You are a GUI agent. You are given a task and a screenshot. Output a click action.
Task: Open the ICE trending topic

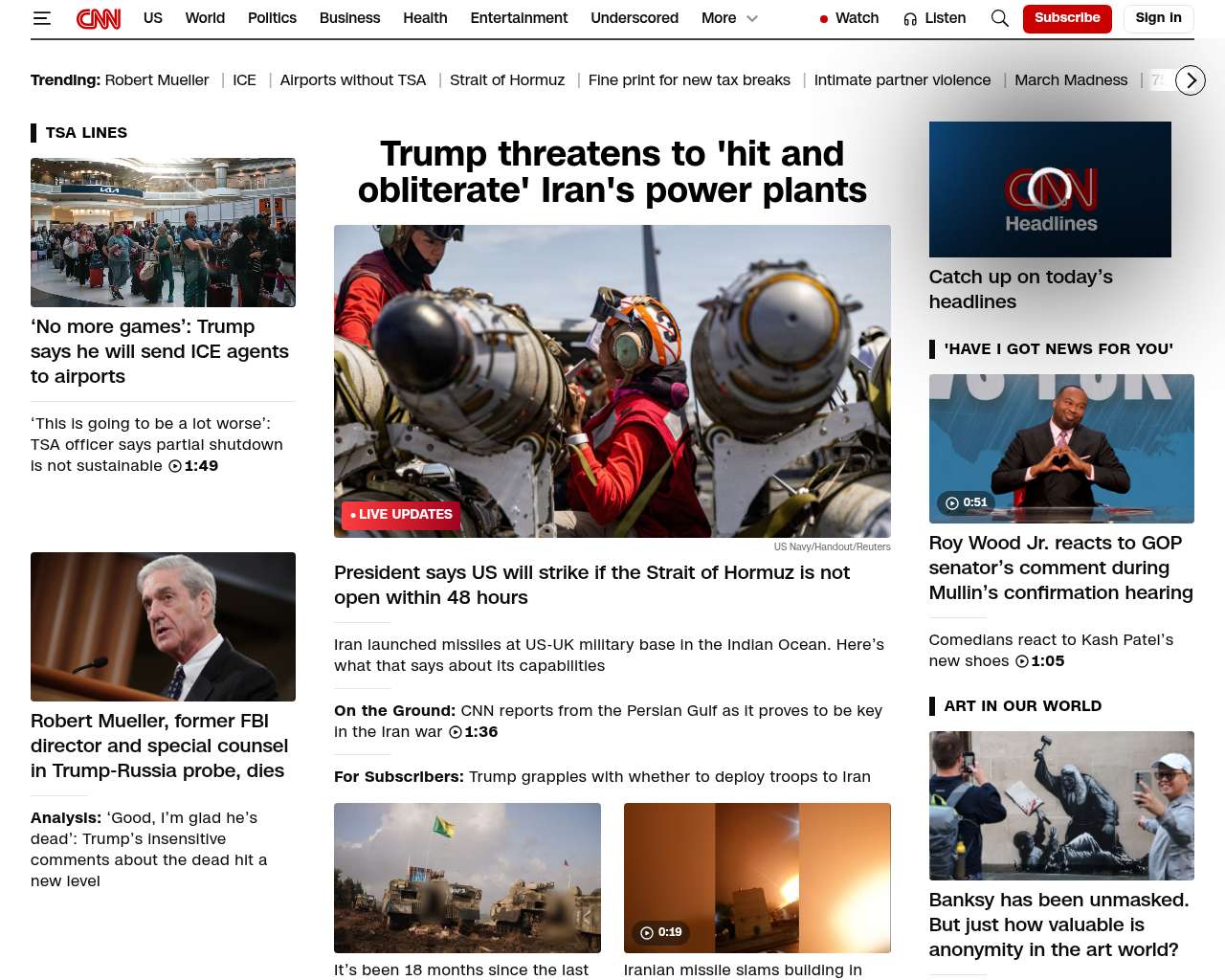coord(244,80)
